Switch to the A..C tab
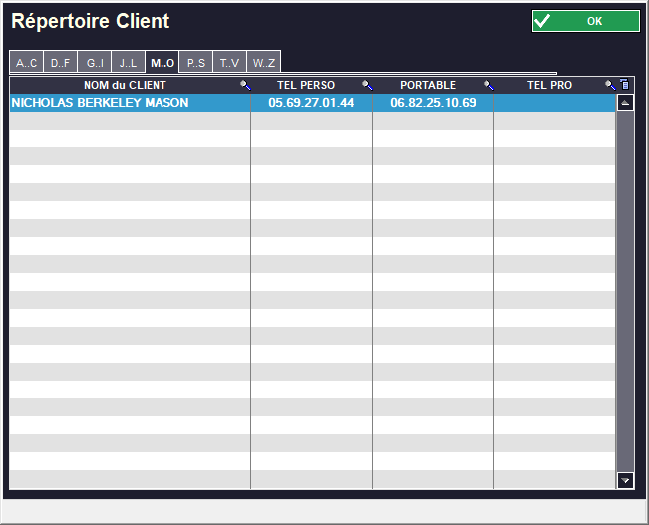649x525 pixels. pos(26,63)
